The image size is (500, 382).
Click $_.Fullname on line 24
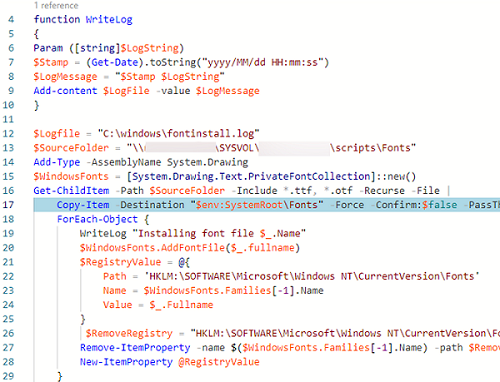coord(181,305)
